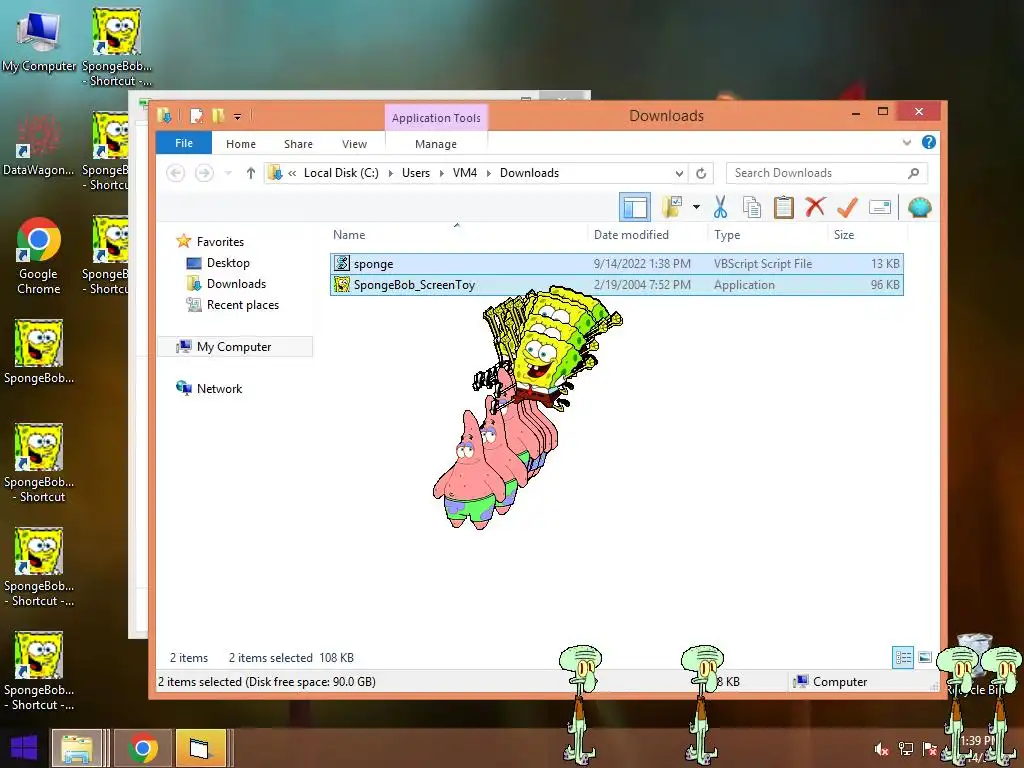The width and height of the screenshot is (1024, 768).
Task: Toggle the navigation pane layout button
Action: [x=635, y=208]
